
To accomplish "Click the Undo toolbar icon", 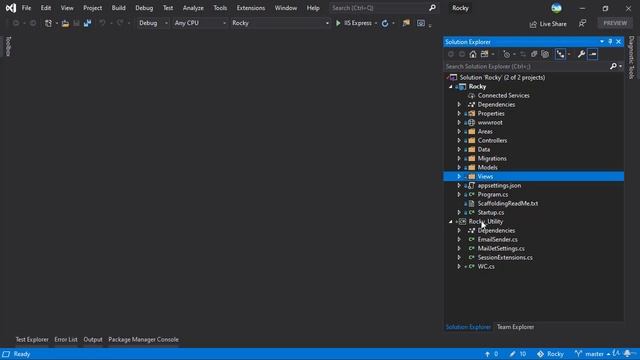I will pyautogui.click(x=102, y=23).
